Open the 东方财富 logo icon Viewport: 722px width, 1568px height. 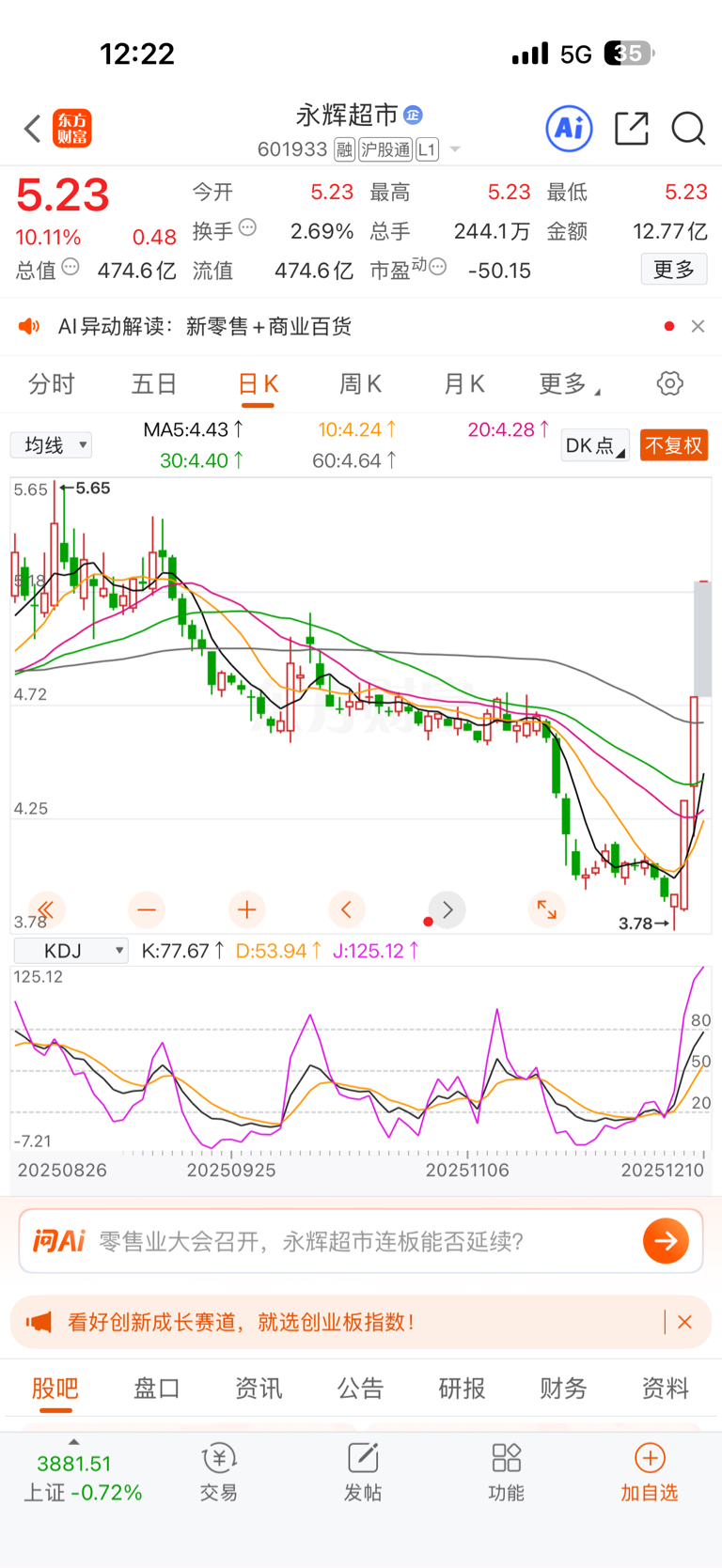[x=72, y=129]
